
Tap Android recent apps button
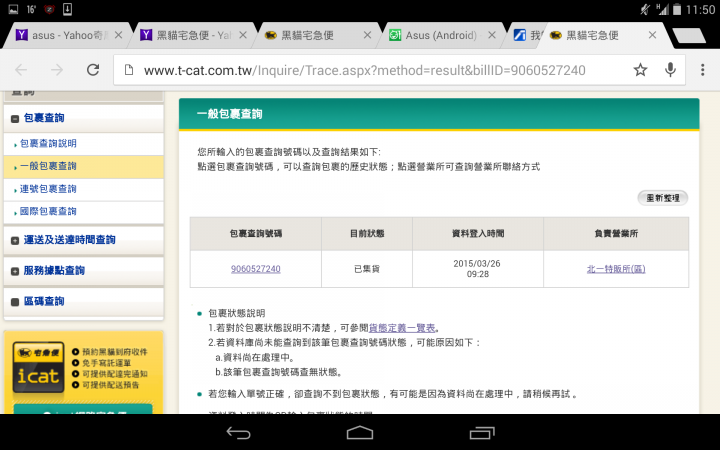[x=482, y=433]
